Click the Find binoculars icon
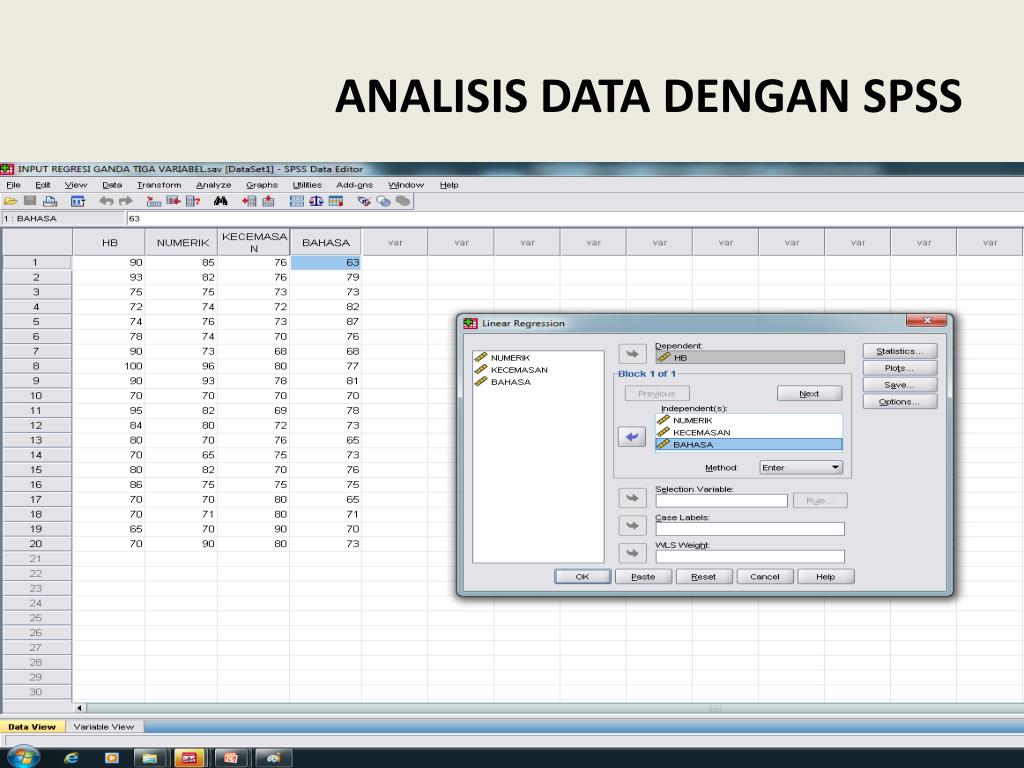1024x768 pixels. point(221,201)
